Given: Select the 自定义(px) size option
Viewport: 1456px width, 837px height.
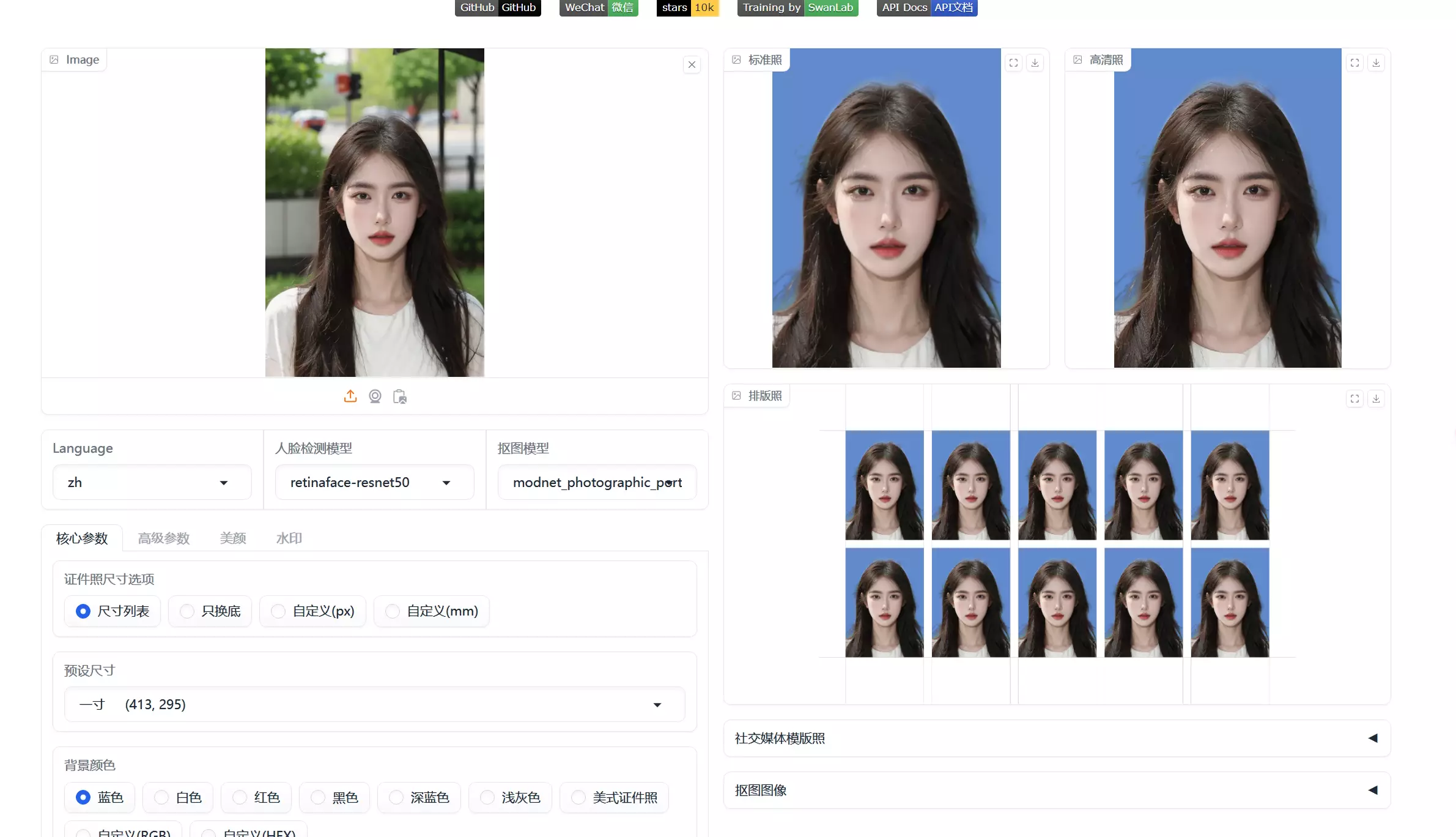Looking at the screenshot, I should pyautogui.click(x=312, y=611).
